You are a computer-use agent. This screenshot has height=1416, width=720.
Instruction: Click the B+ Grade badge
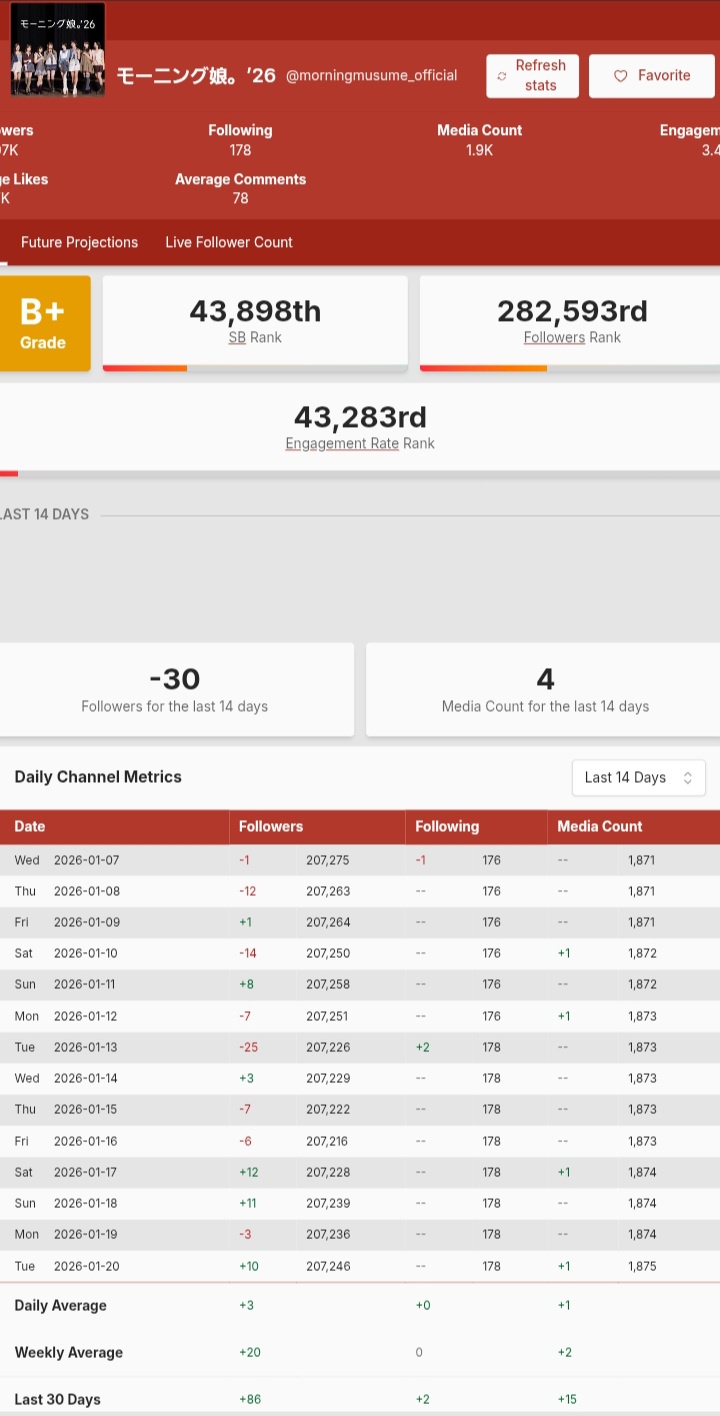pos(43,323)
